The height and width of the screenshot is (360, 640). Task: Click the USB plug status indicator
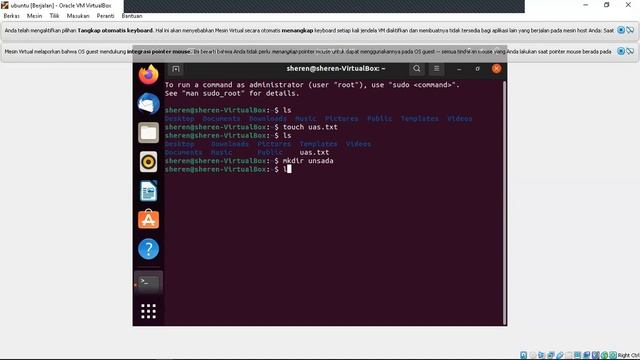[560, 355]
